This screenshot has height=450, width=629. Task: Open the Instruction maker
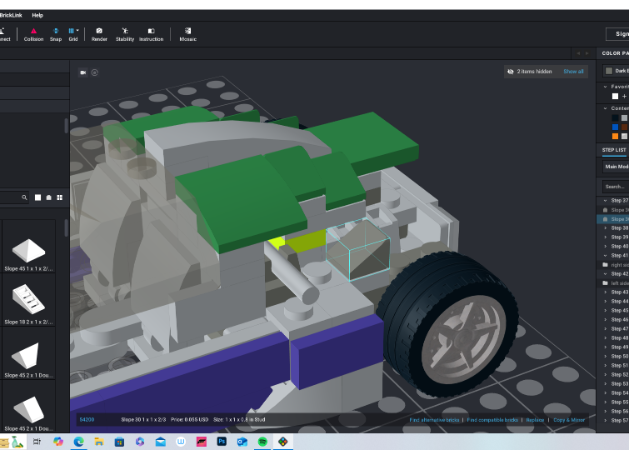pos(151,34)
